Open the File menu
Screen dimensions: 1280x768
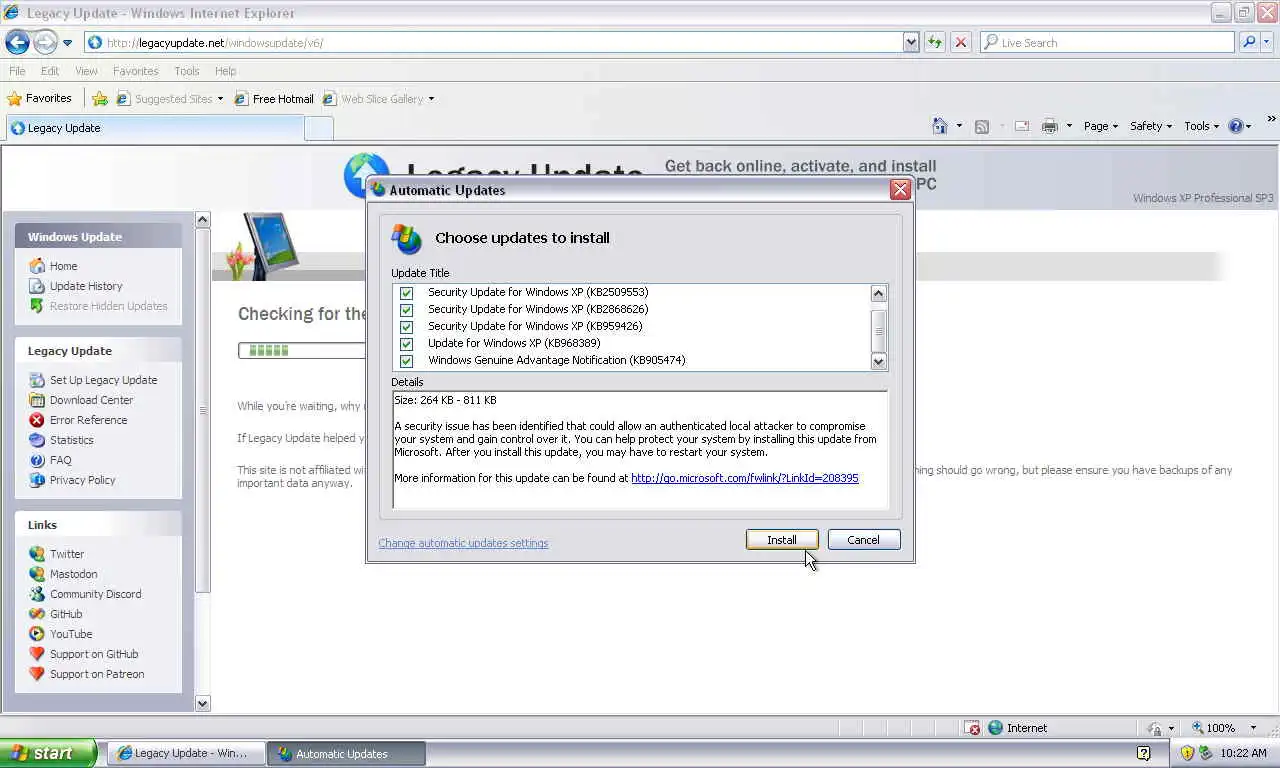[x=17, y=71]
